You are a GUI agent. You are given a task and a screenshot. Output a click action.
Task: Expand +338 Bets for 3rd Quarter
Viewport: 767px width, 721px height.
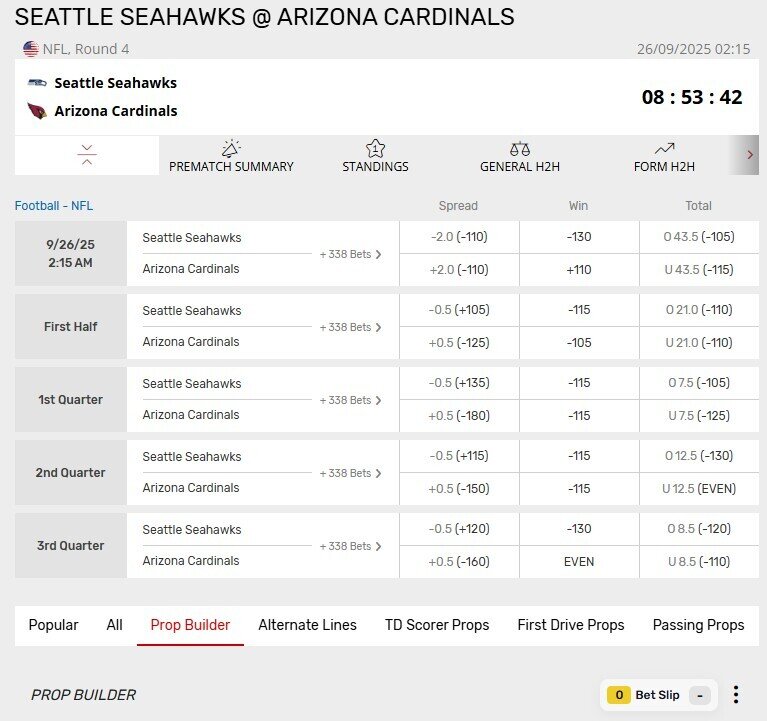click(351, 546)
